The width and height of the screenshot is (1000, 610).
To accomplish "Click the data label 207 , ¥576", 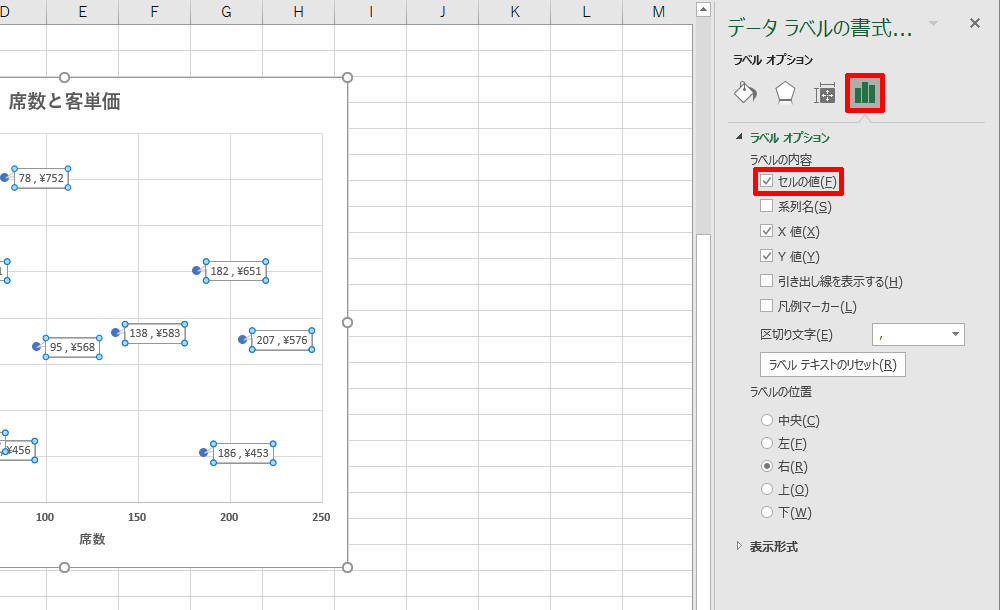I will click(x=282, y=340).
